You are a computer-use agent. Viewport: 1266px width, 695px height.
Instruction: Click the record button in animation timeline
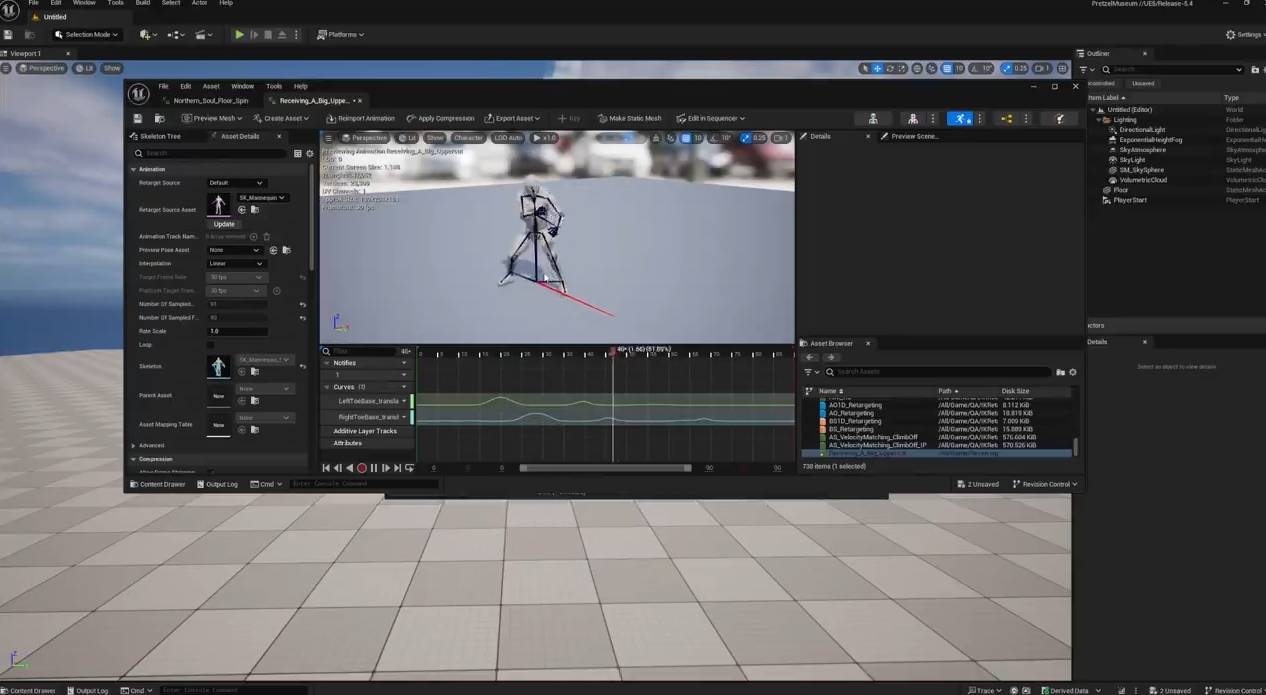(x=362, y=468)
